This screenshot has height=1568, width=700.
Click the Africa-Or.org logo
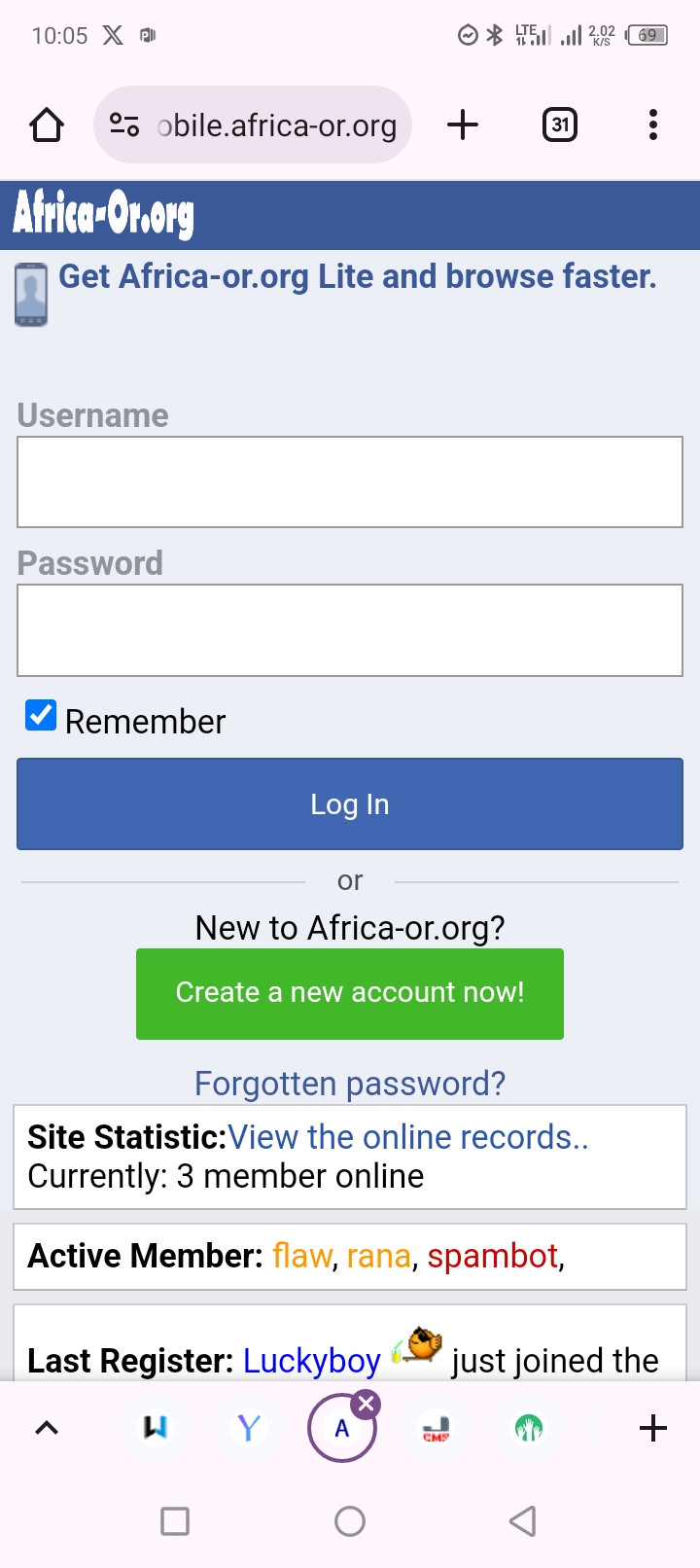[104, 214]
